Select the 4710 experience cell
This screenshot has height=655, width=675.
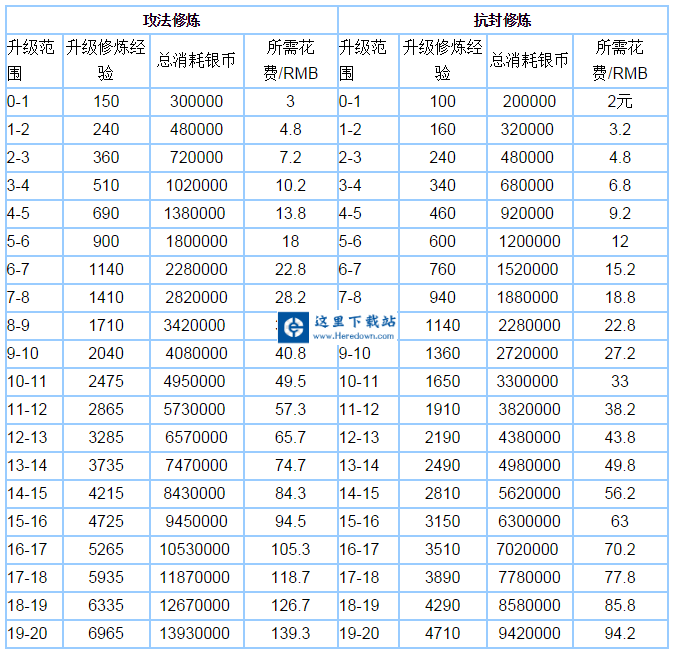[x=442, y=634]
